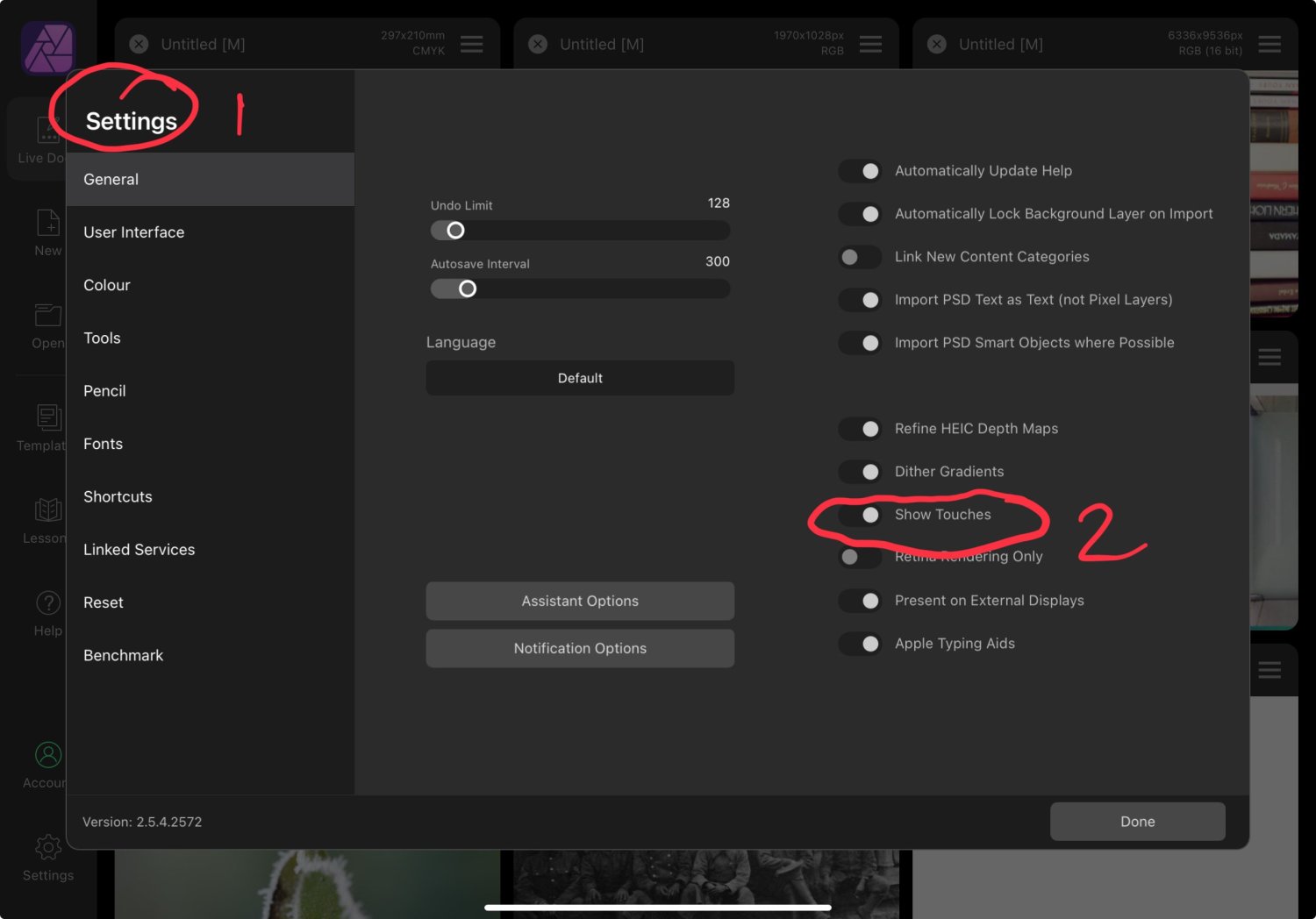1316x919 pixels.
Task: Tap the Settings gear icon in sidebar
Action: (x=48, y=846)
